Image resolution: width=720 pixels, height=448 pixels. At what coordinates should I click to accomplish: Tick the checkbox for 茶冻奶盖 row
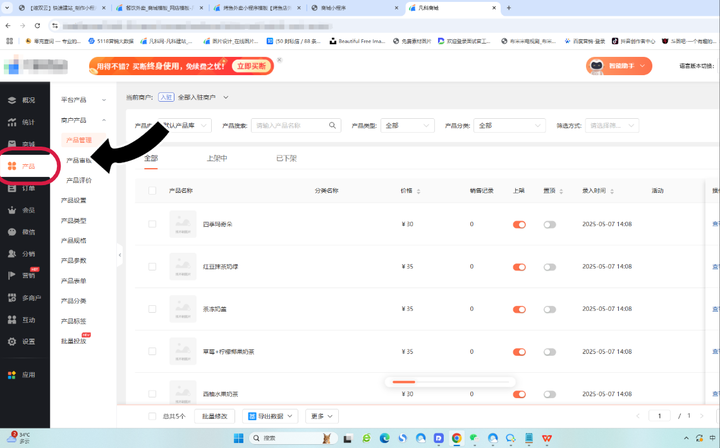click(152, 309)
